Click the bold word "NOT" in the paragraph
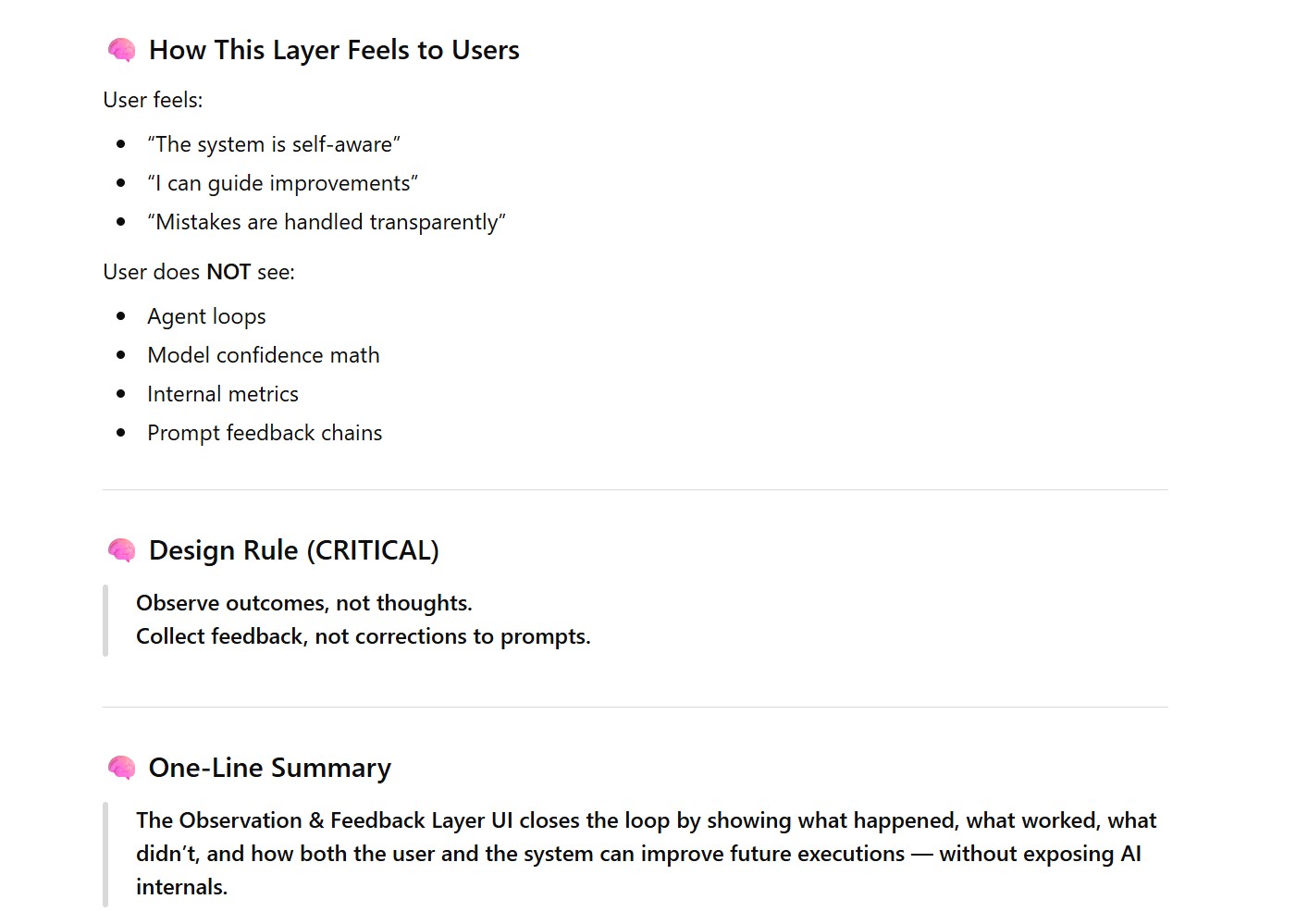The width and height of the screenshot is (1296, 924). tap(228, 272)
